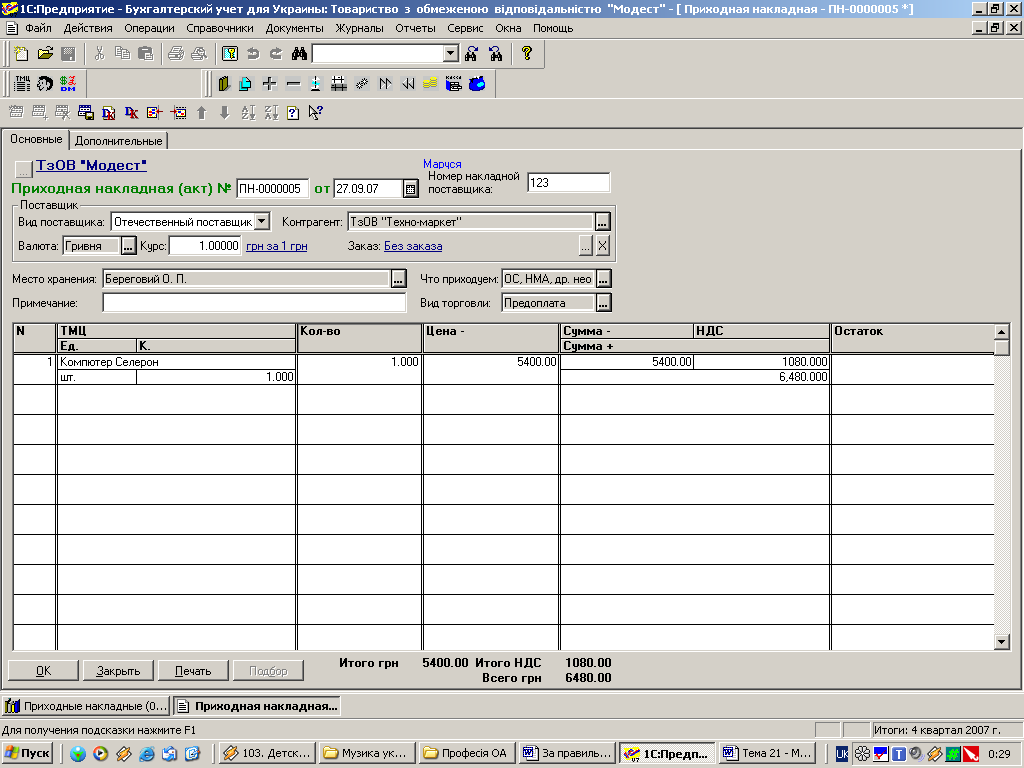
Task: Click the table scrollbar down arrow
Action: click(1002, 641)
